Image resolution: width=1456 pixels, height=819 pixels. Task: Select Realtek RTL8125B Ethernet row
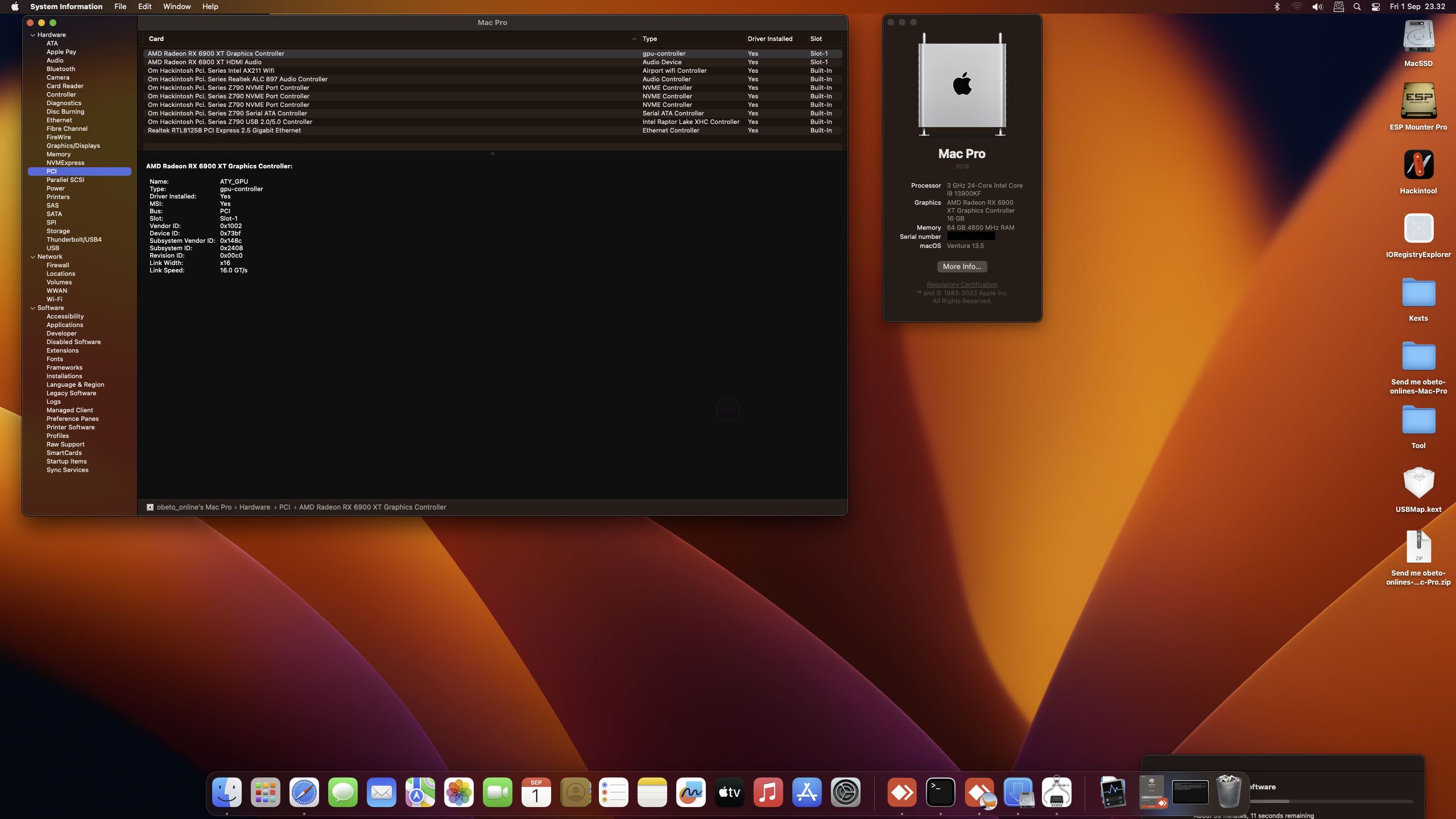[224, 130]
